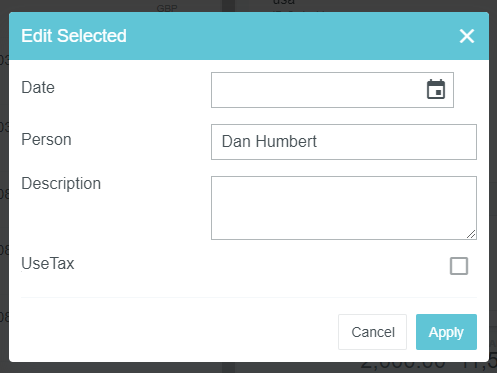
Task: Click the UseTax label text
Action: [x=48, y=263]
